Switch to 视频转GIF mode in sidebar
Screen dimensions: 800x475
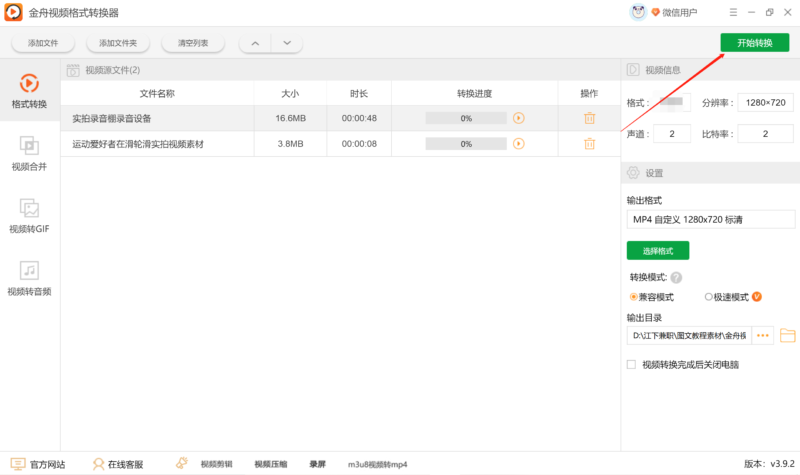pyautogui.click(x=29, y=215)
